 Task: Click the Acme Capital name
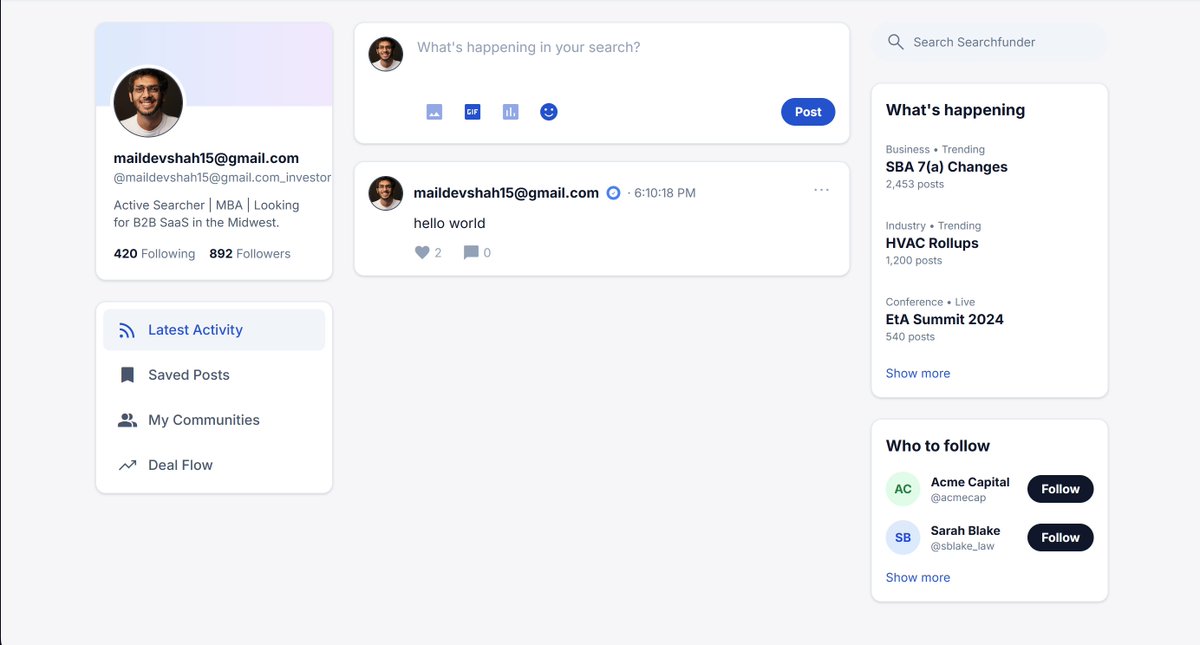point(970,482)
